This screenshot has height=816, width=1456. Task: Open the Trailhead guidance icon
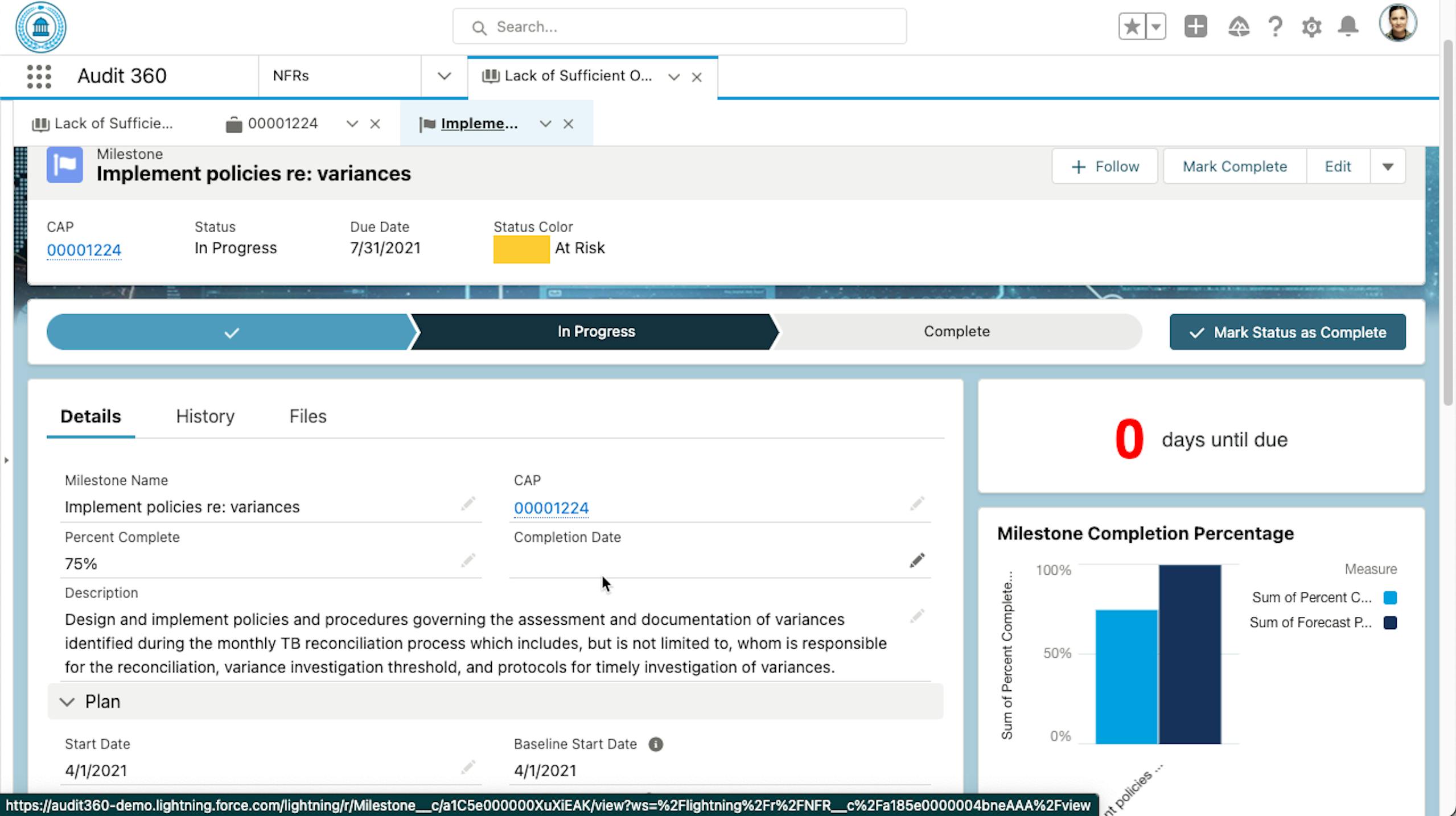1238,27
